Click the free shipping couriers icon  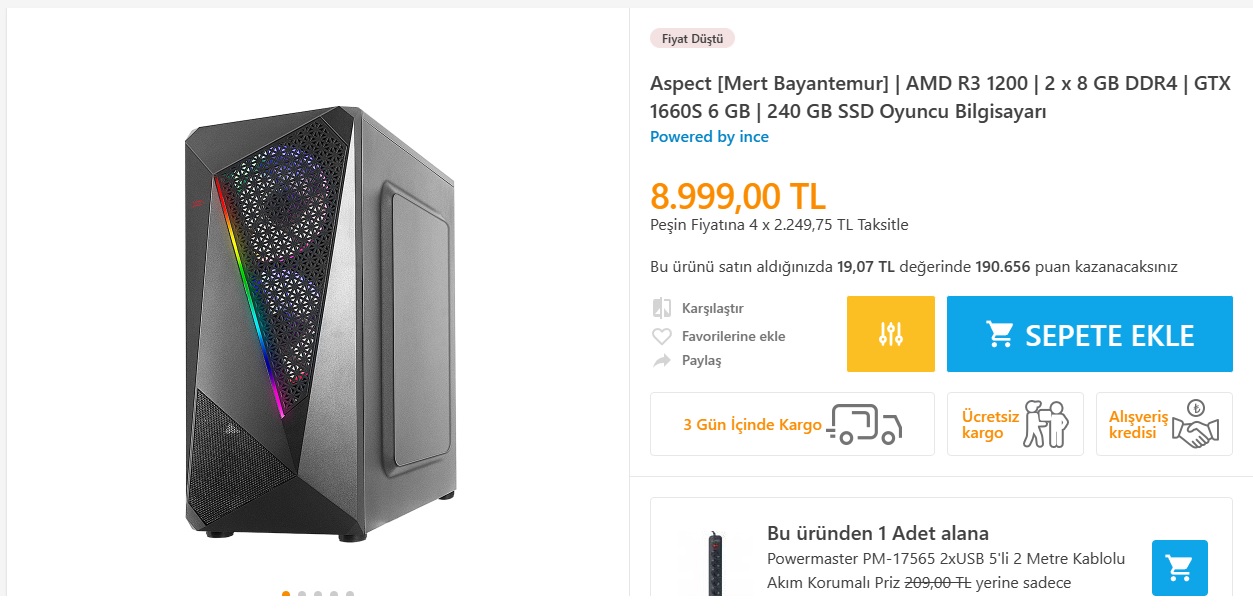(1046, 424)
